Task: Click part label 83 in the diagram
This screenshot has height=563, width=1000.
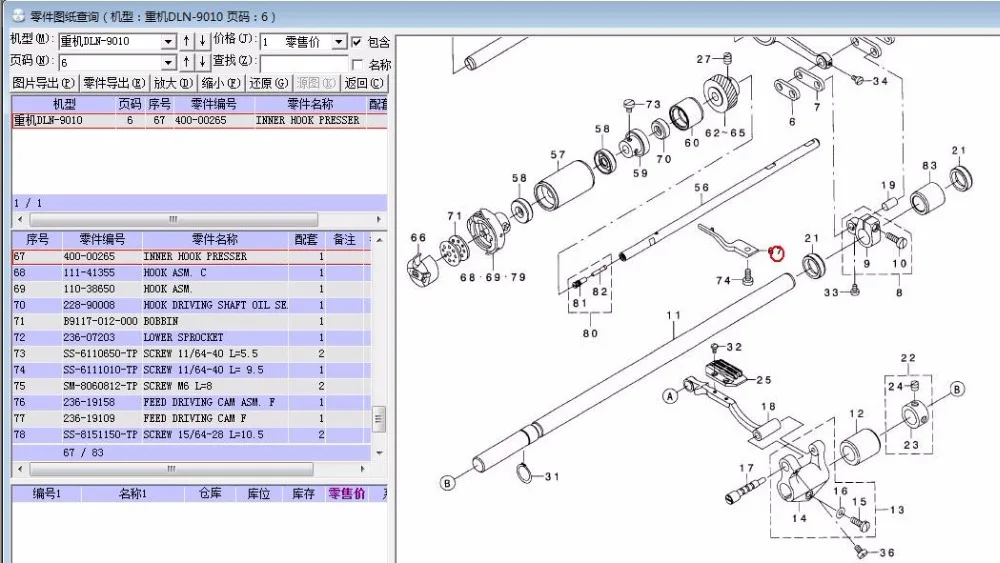Action: (929, 166)
